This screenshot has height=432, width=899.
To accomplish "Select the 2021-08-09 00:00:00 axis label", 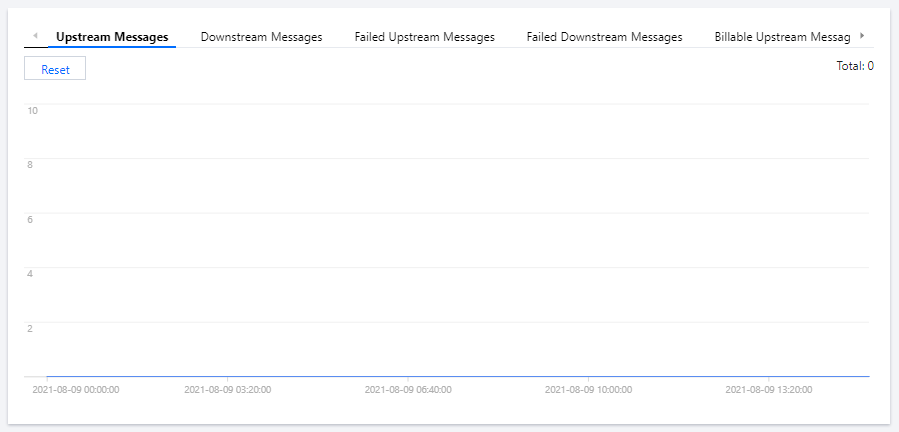I will 76,390.
